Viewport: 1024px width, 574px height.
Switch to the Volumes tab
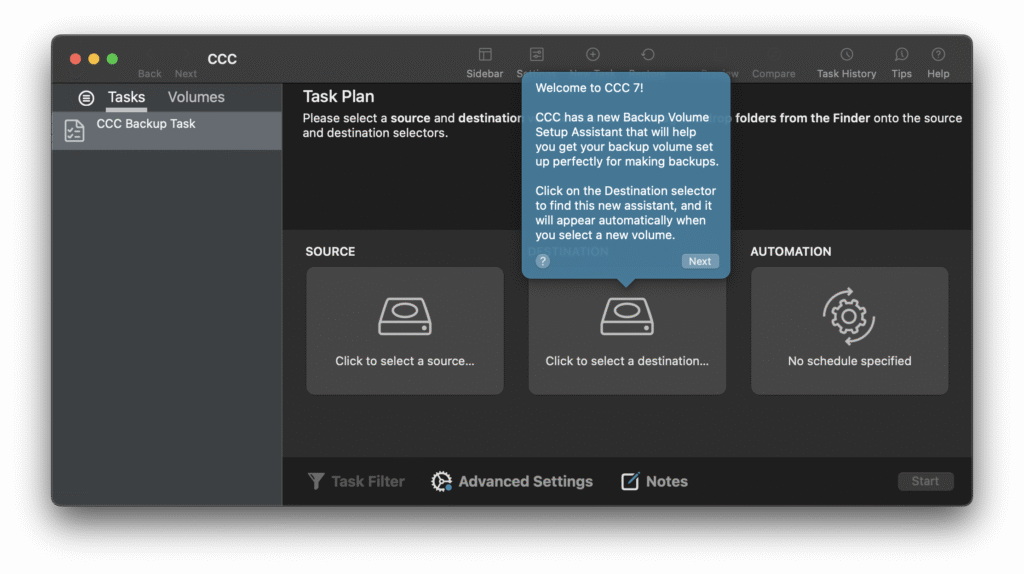tap(196, 97)
